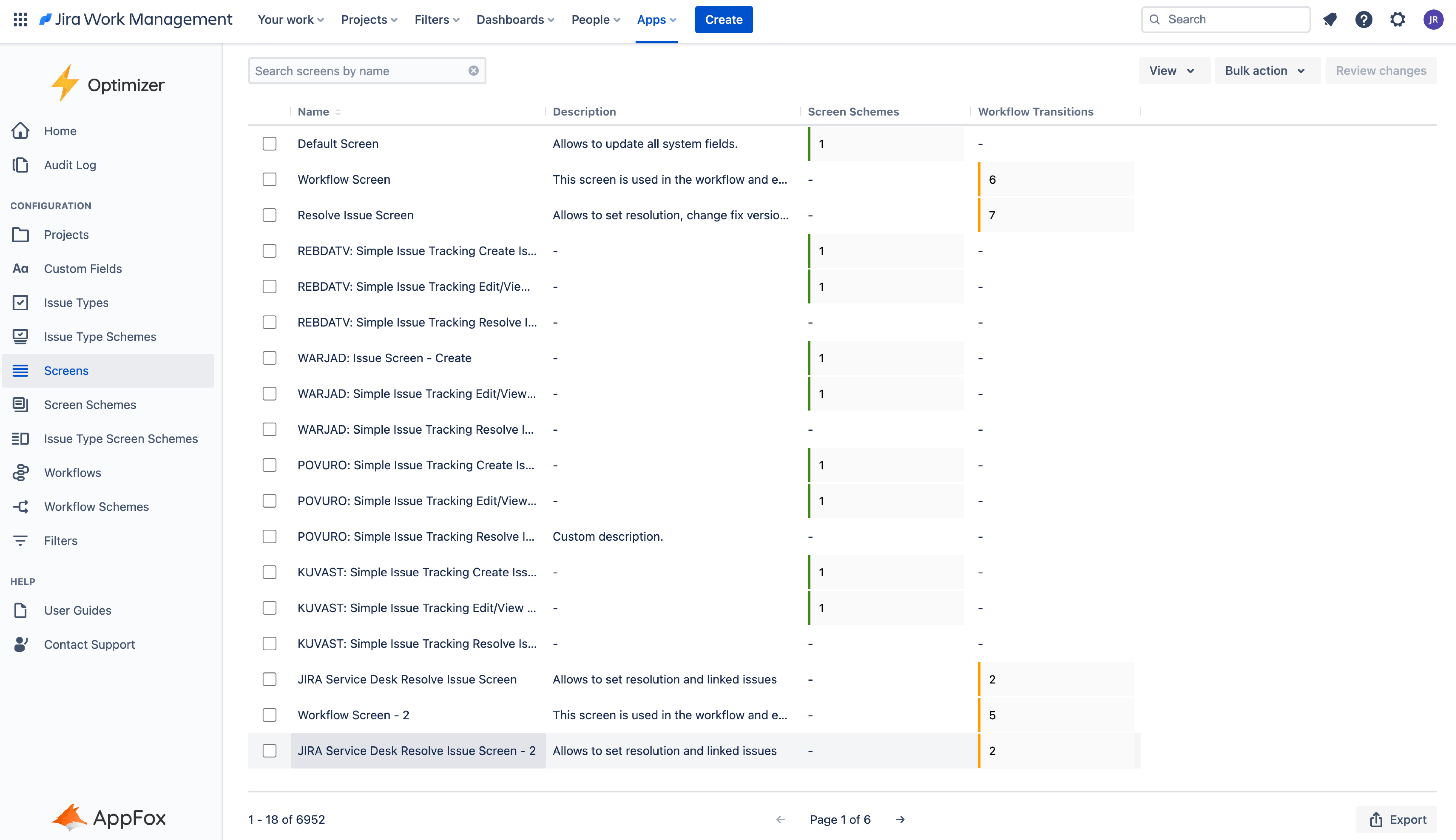Tick the Workflow Screen - 2 checkbox
Image resolution: width=1456 pixels, height=840 pixels.
[269, 715]
